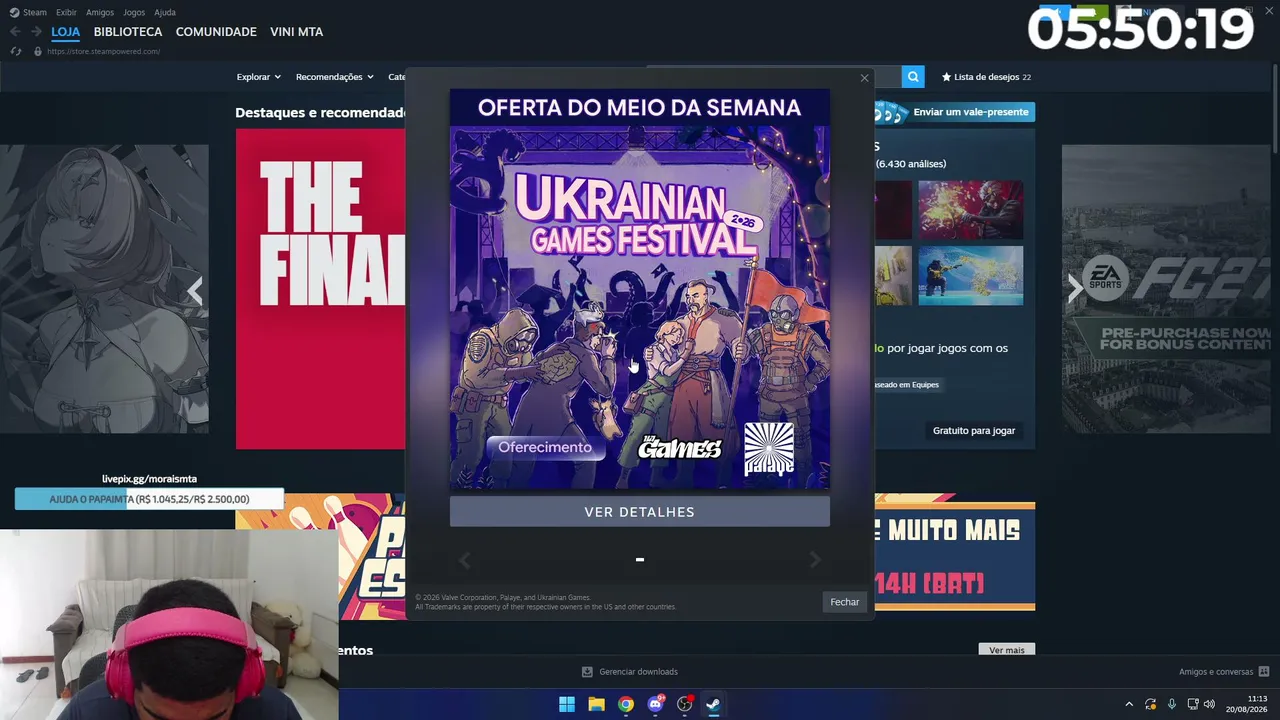Screen dimensions: 1280x720
Task: Open the Amigos menu
Action: coord(100,12)
